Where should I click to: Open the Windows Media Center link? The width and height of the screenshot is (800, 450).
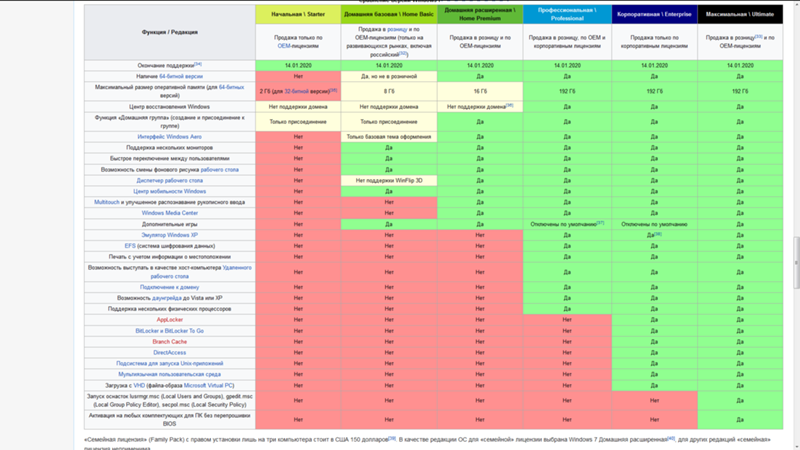point(169,213)
